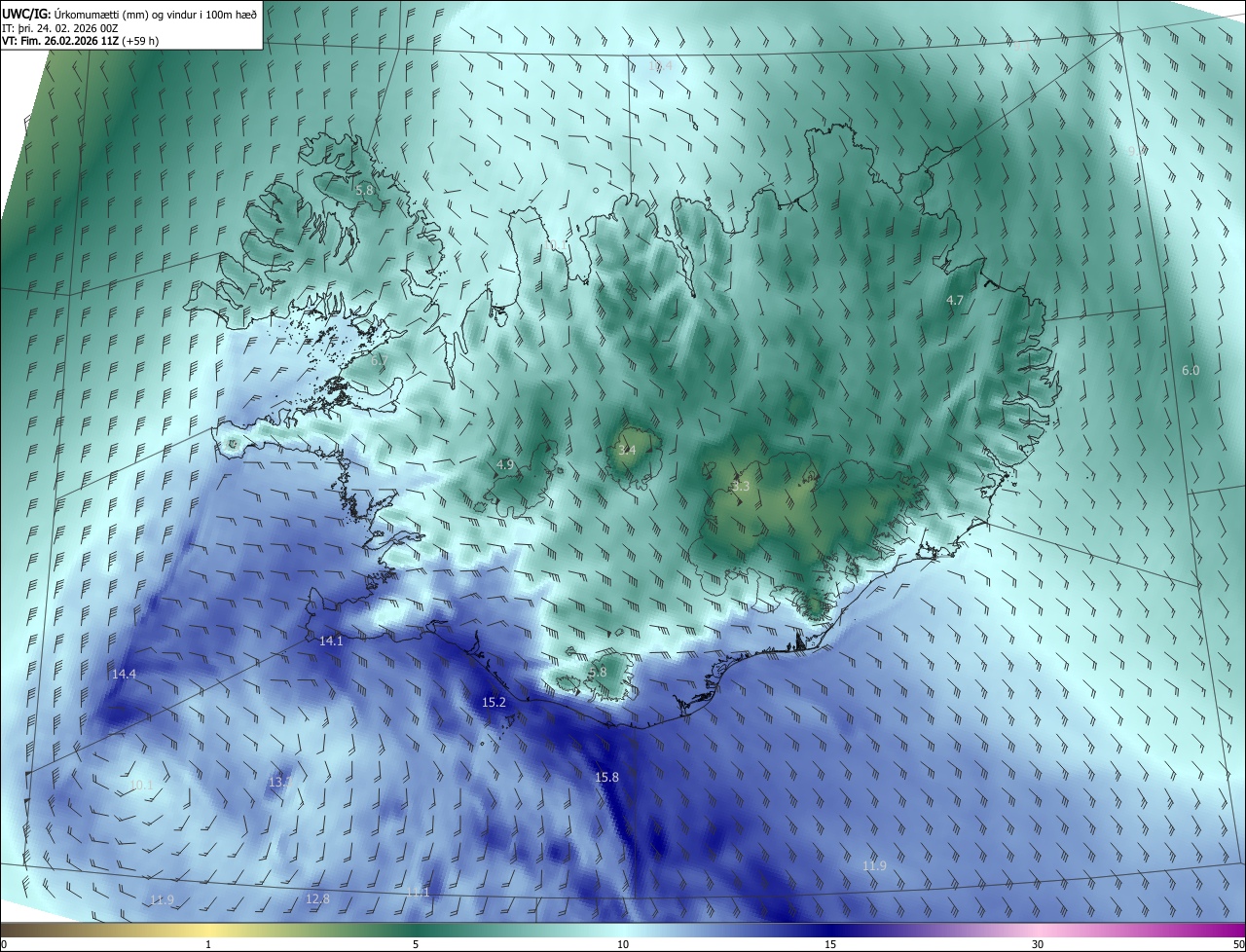This screenshot has width=1246, height=952.
Task: Click the 6.7 value label
Action: 379,360
